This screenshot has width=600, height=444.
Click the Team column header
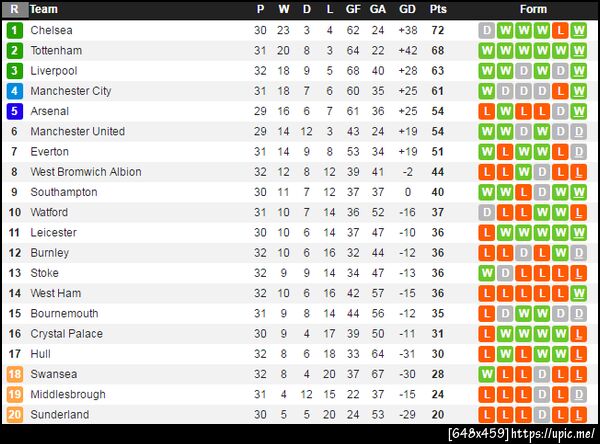point(44,9)
